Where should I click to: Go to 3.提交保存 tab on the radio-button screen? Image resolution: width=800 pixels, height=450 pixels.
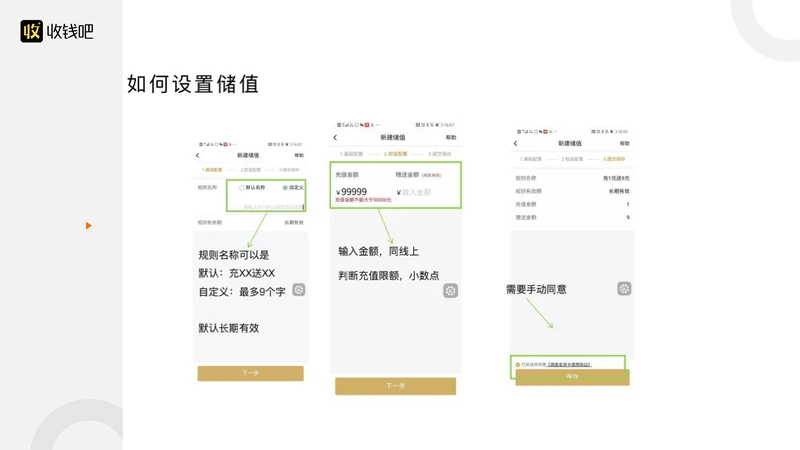289,170
